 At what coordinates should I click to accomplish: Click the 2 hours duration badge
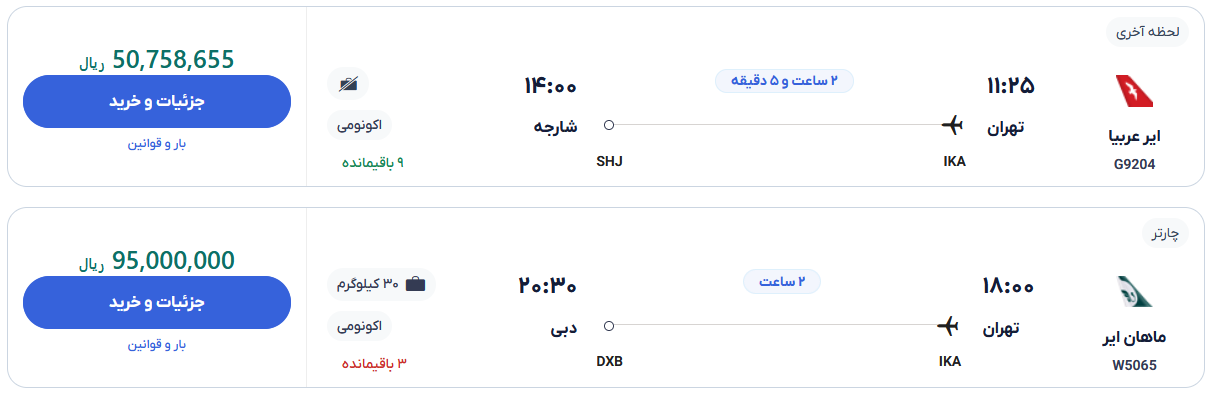(x=782, y=282)
